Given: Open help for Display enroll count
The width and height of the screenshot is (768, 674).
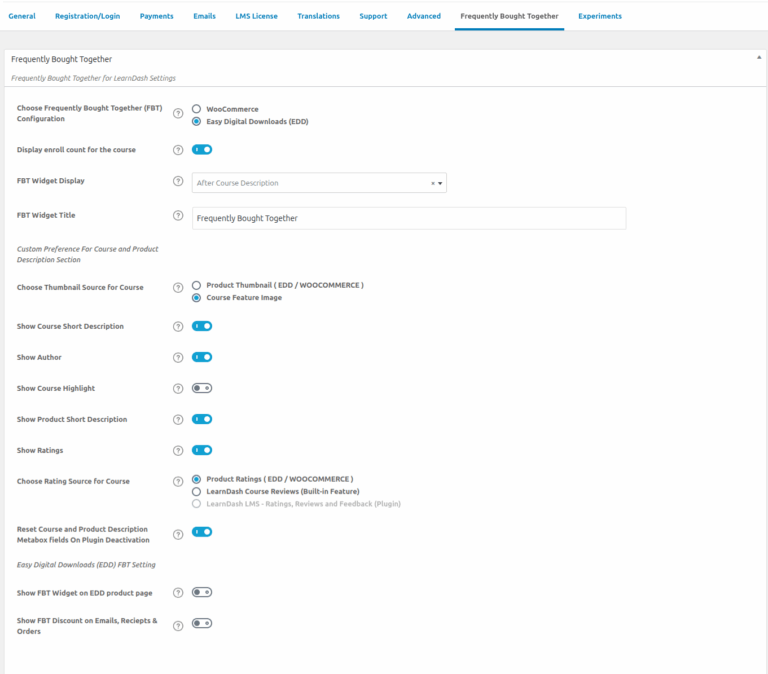Looking at the screenshot, I should 178,150.
